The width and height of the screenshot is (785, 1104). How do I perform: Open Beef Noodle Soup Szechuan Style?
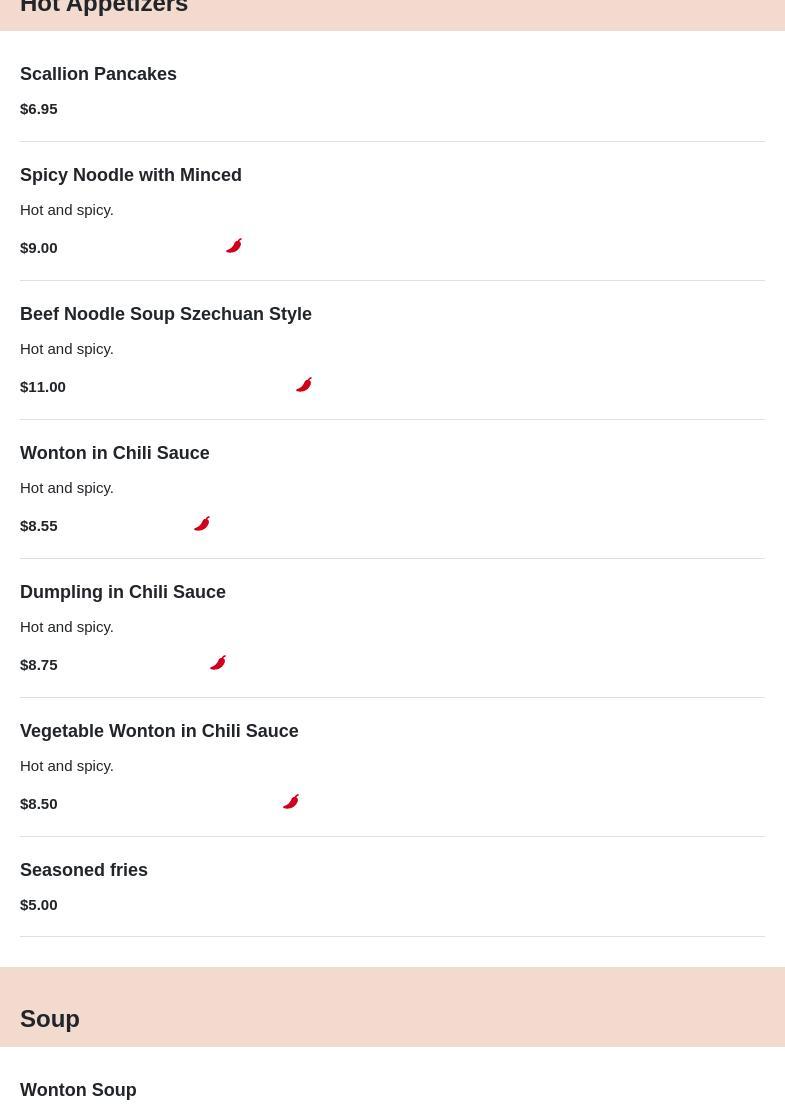pyautogui.click(x=166, y=314)
